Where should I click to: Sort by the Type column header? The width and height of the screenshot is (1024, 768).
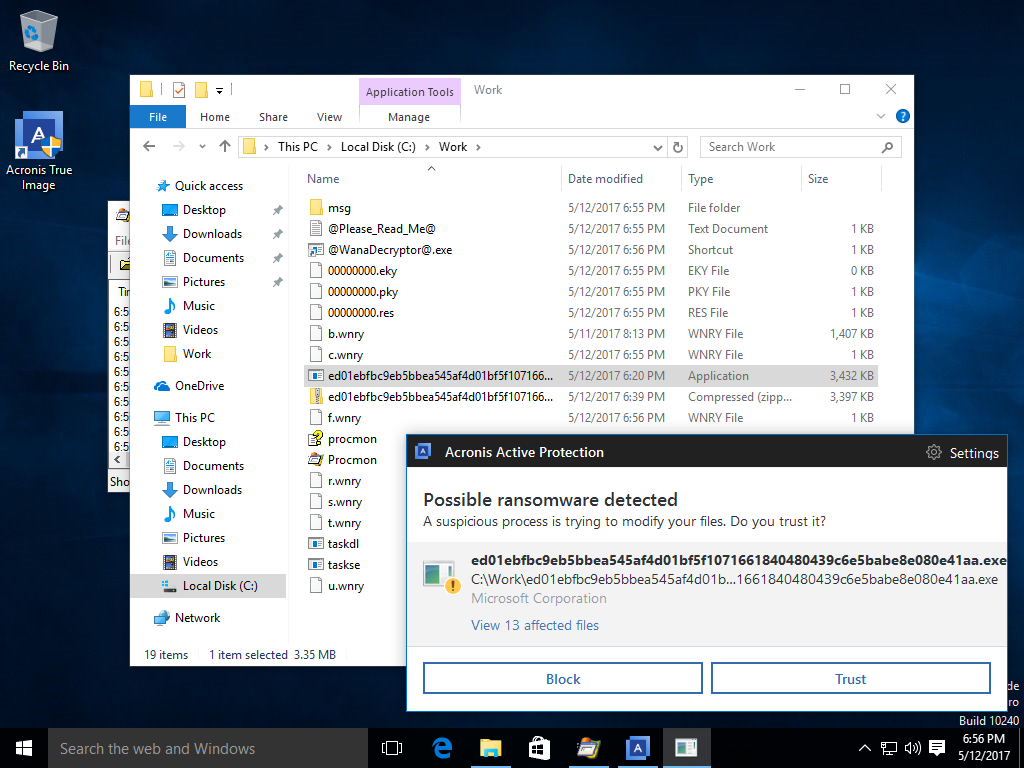tap(701, 178)
